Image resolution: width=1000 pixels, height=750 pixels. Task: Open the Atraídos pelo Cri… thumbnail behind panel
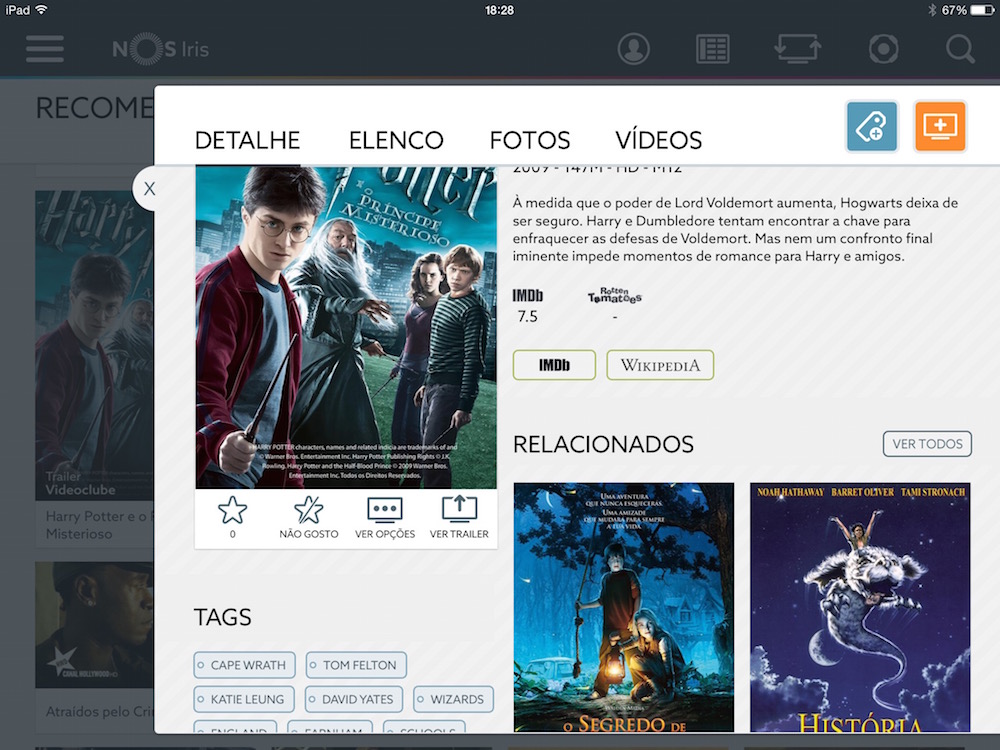click(x=94, y=625)
